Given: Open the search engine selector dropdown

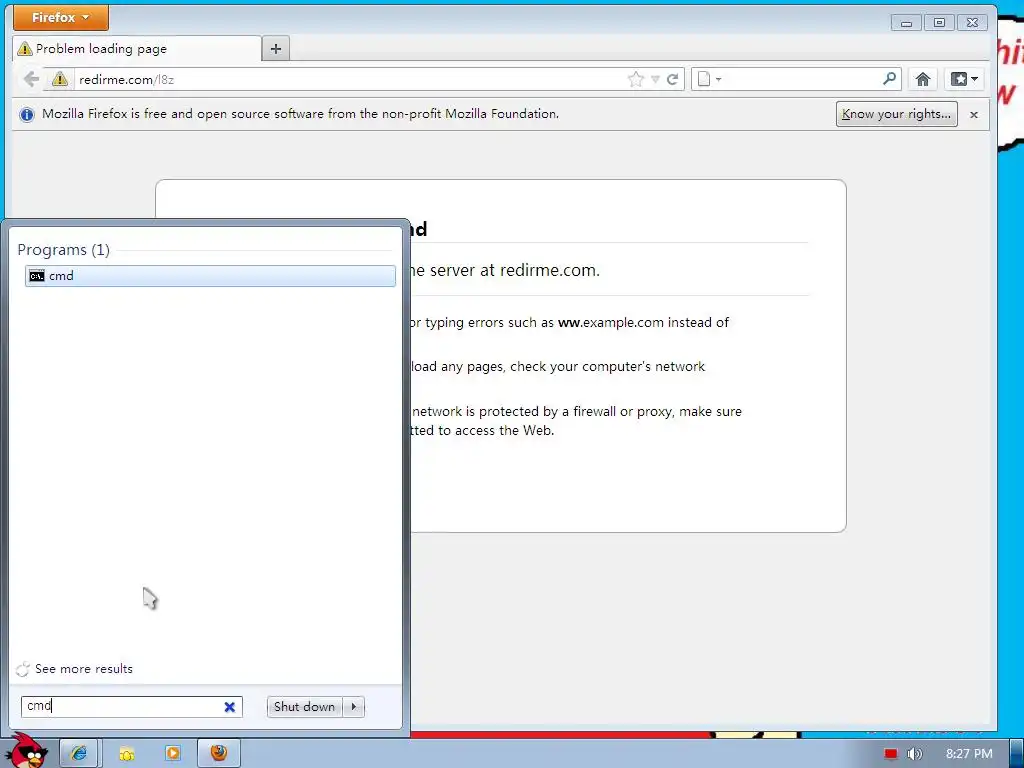Looking at the screenshot, I should pyautogui.click(x=709, y=80).
